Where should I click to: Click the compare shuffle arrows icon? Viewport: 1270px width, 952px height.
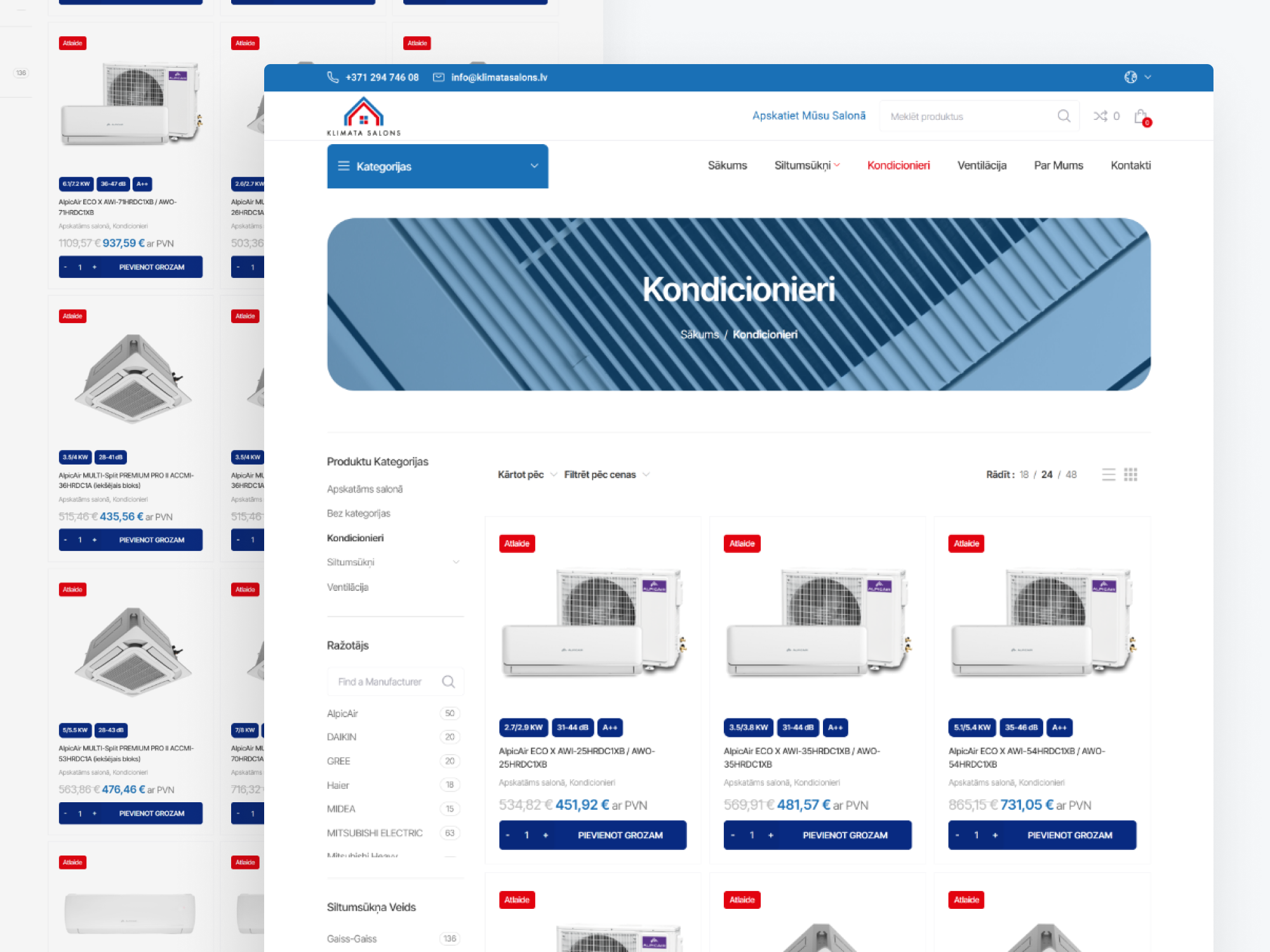[x=1100, y=116]
